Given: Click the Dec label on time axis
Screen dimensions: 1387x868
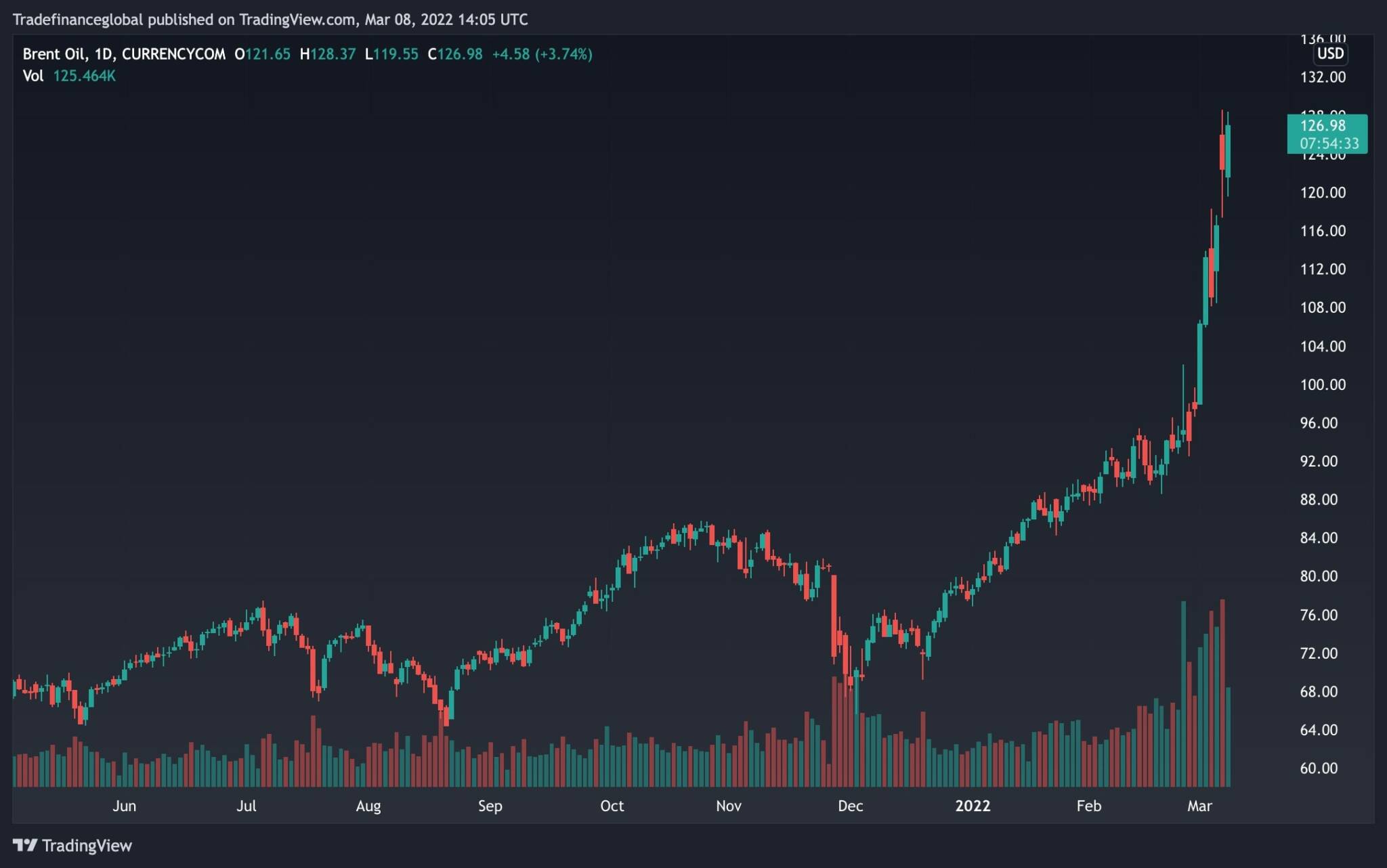Looking at the screenshot, I should (850, 806).
